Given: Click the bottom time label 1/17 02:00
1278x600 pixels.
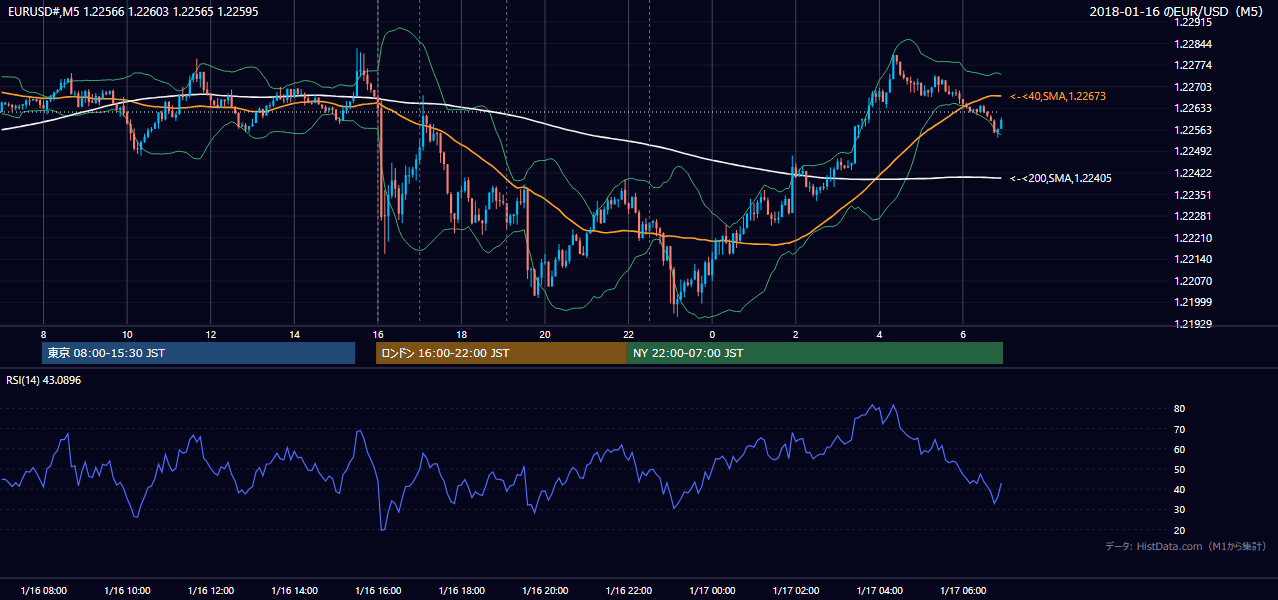Looking at the screenshot, I should click(796, 591).
